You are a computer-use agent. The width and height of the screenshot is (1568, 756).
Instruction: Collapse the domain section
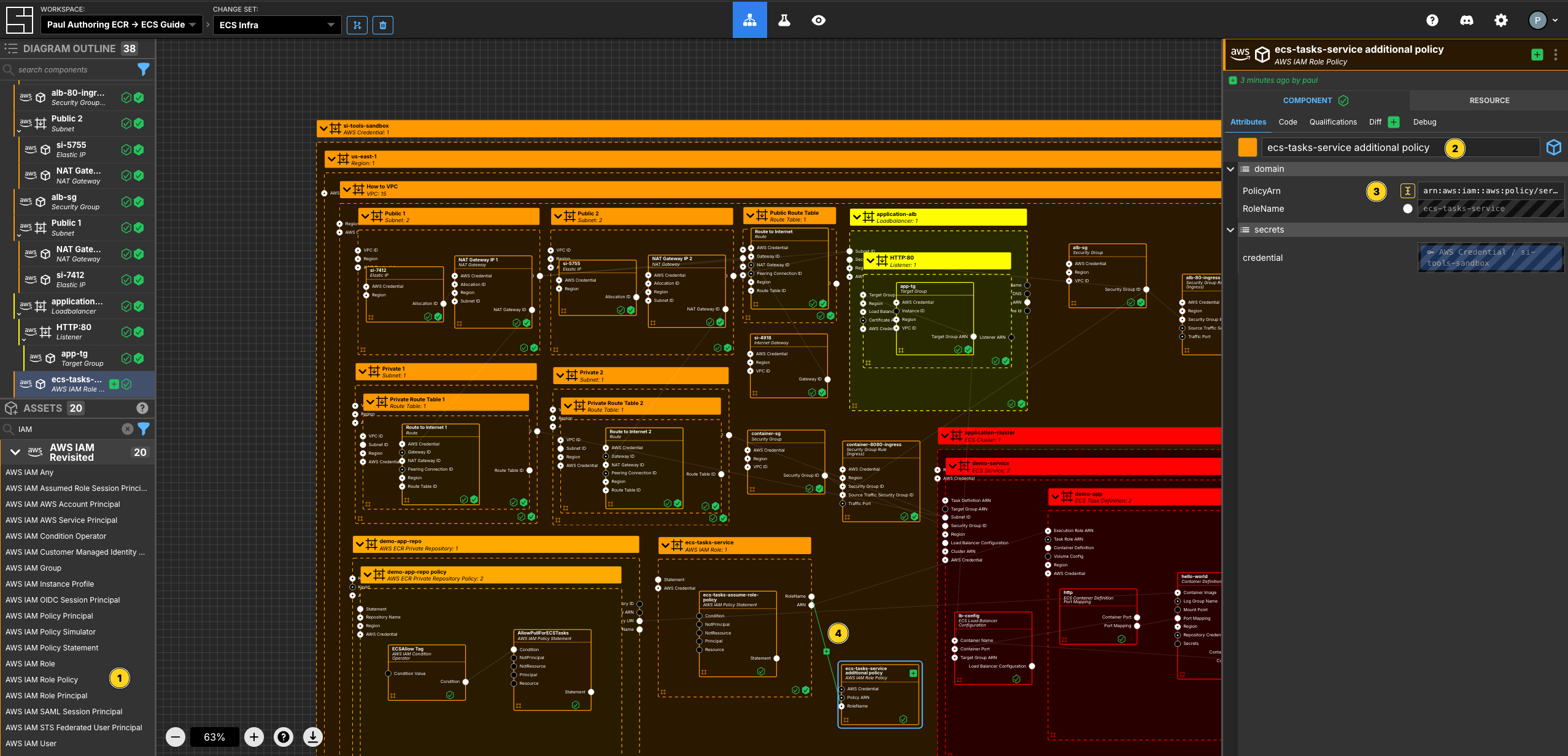coord(1230,169)
